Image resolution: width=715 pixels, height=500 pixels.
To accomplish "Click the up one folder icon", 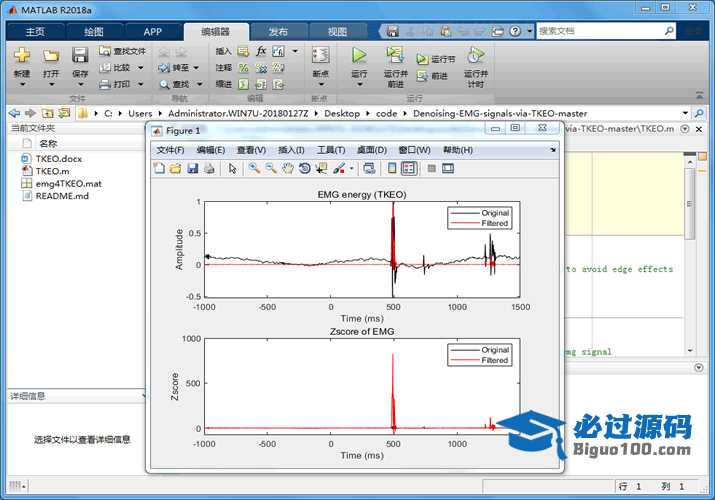I will click(x=47, y=113).
